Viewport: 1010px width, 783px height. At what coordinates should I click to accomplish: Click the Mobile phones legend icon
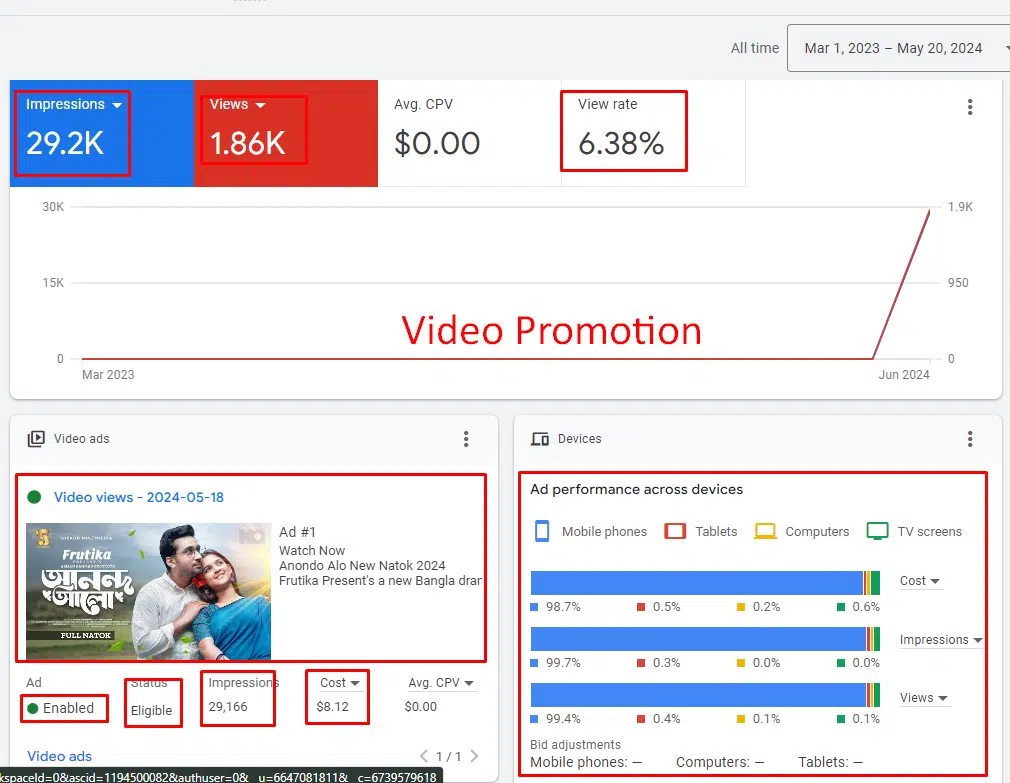(542, 531)
